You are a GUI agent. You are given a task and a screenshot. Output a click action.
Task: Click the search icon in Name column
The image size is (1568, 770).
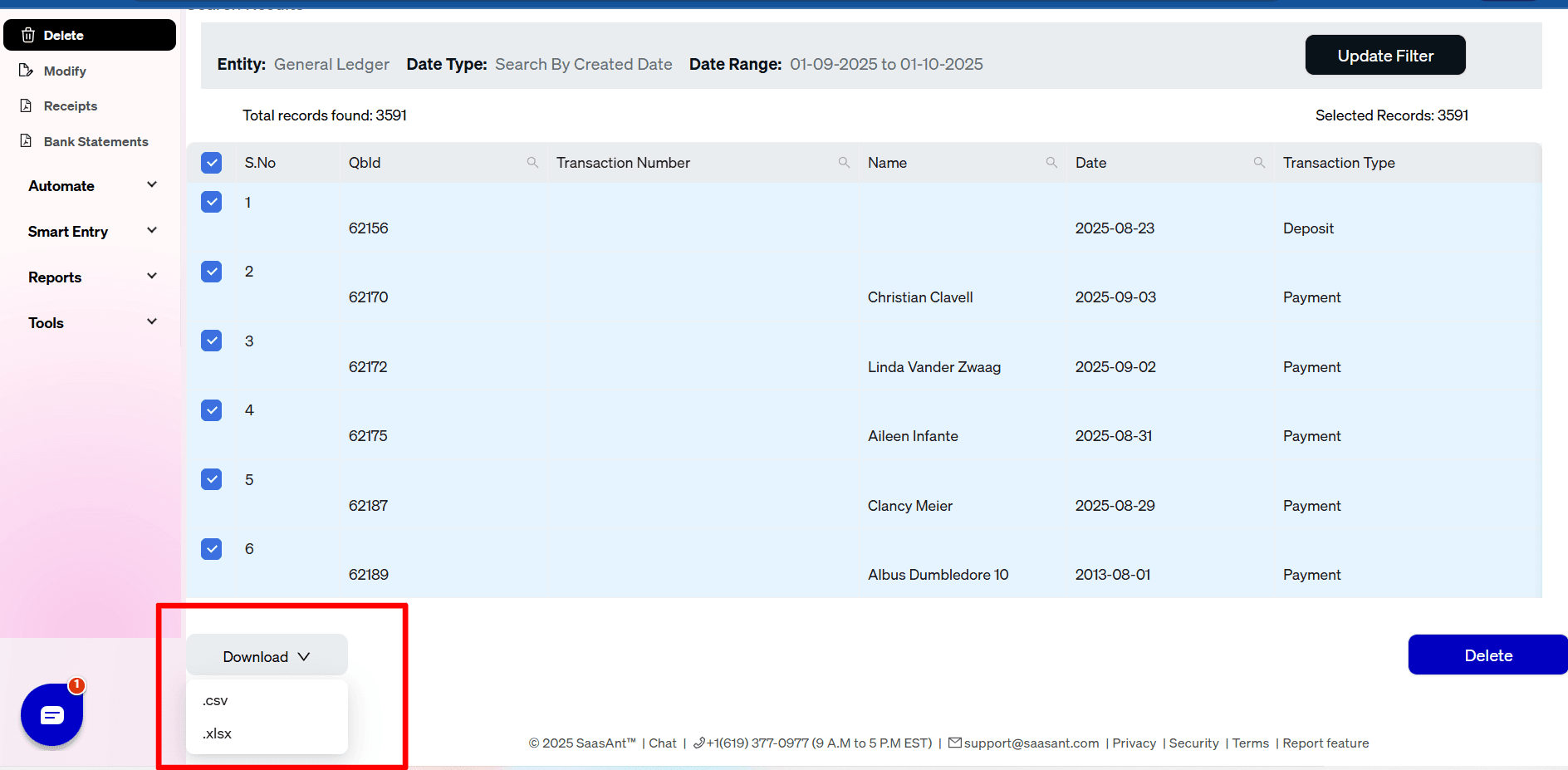click(x=1051, y=163)
